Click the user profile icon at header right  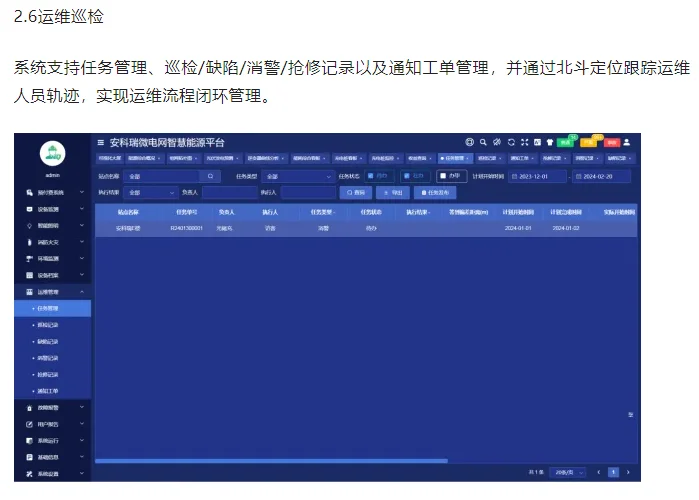[627, 142]
